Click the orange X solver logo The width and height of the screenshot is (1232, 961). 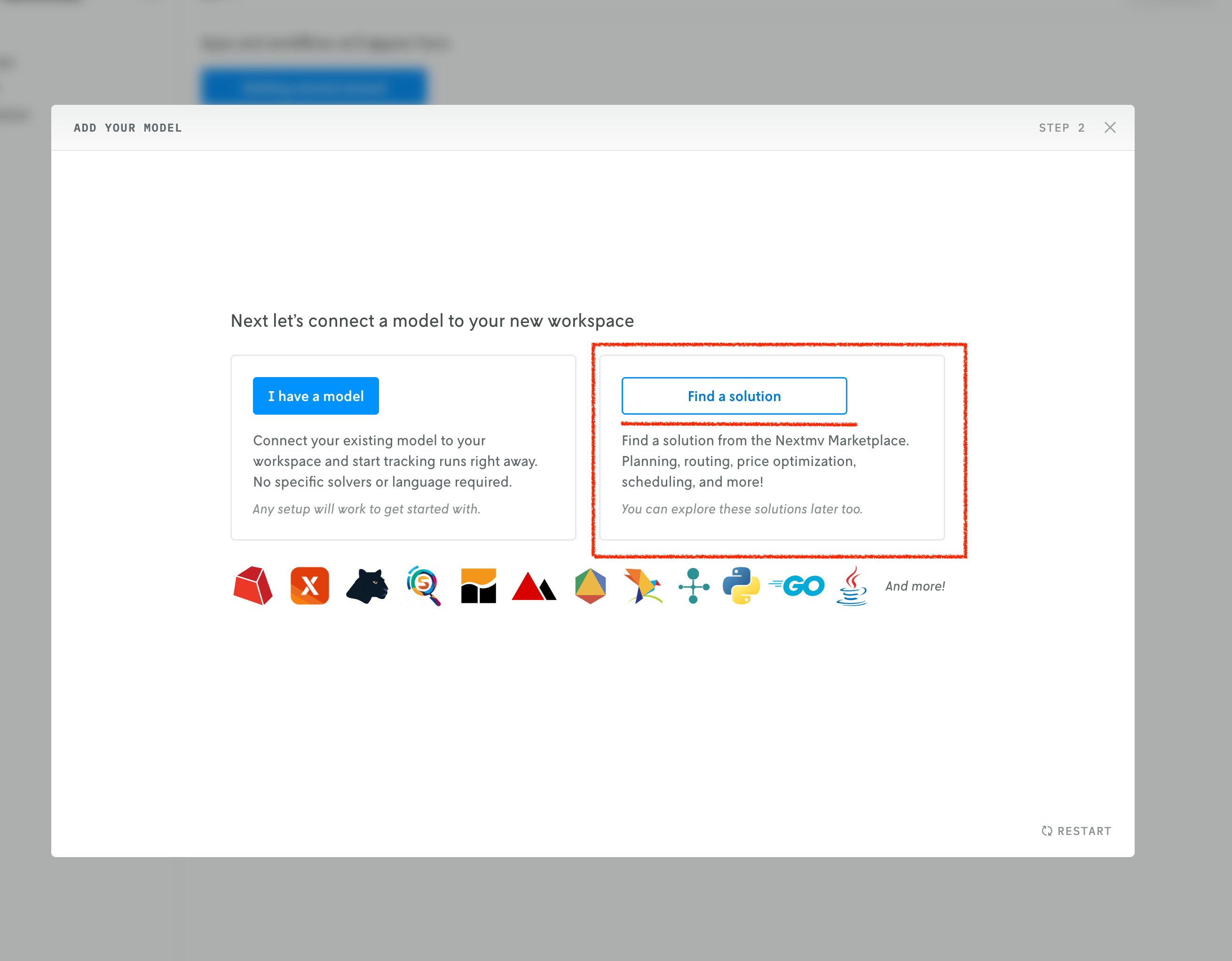310,586
